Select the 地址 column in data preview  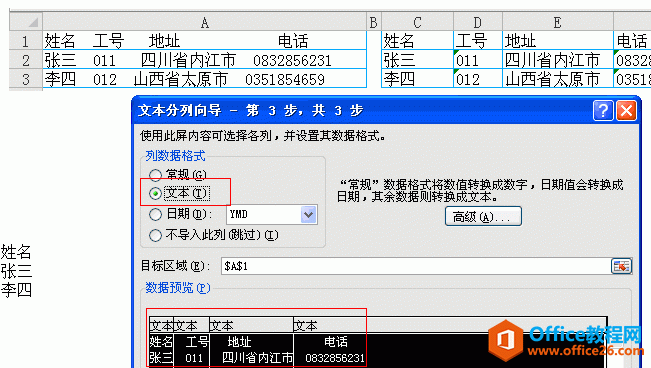pyautogui.click(x=252, y=342)
